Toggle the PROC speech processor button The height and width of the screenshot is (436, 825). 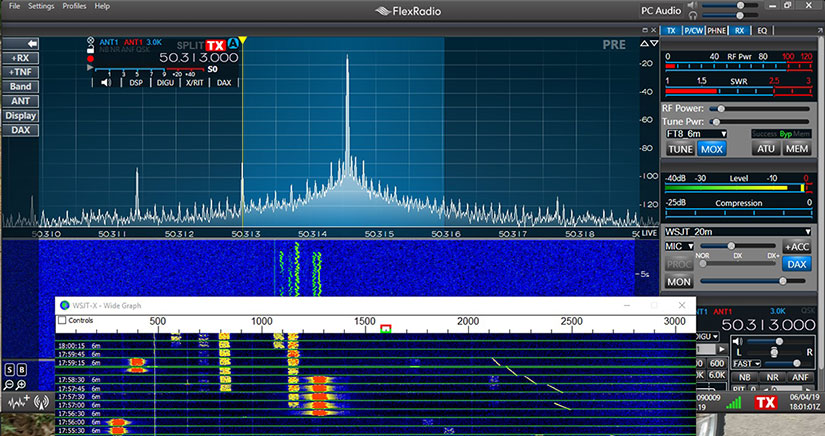(x=679, y=264)
